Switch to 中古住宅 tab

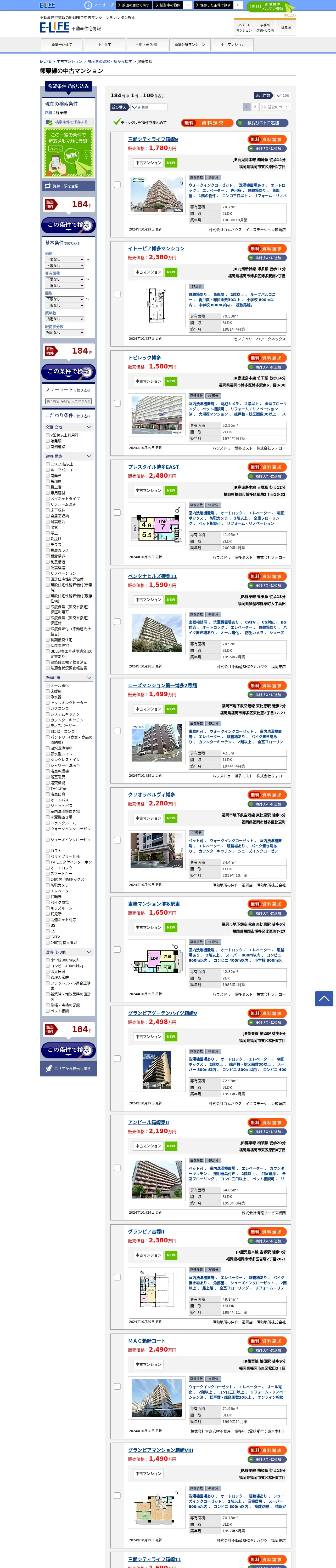(104, 44)
